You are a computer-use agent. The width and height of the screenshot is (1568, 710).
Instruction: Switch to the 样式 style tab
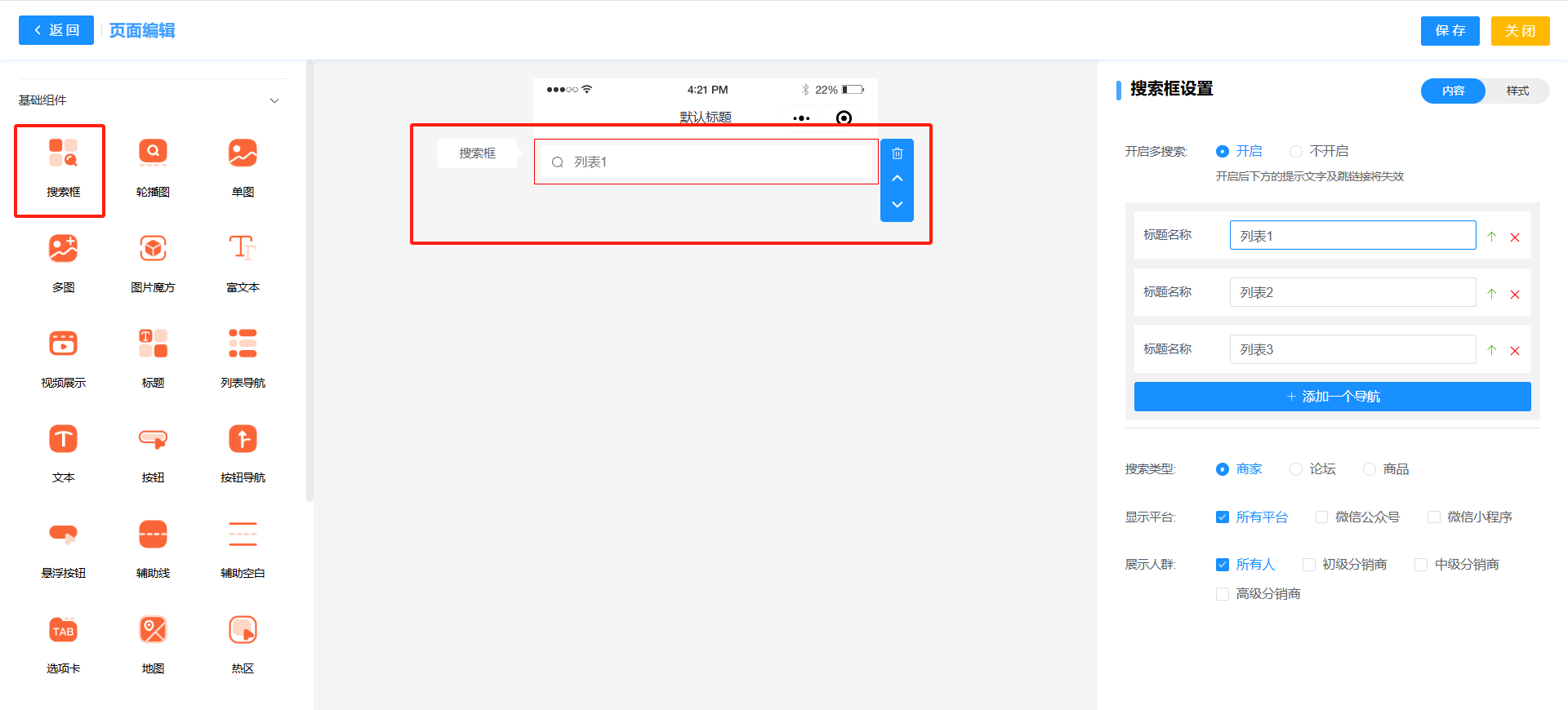[1517, 91]
